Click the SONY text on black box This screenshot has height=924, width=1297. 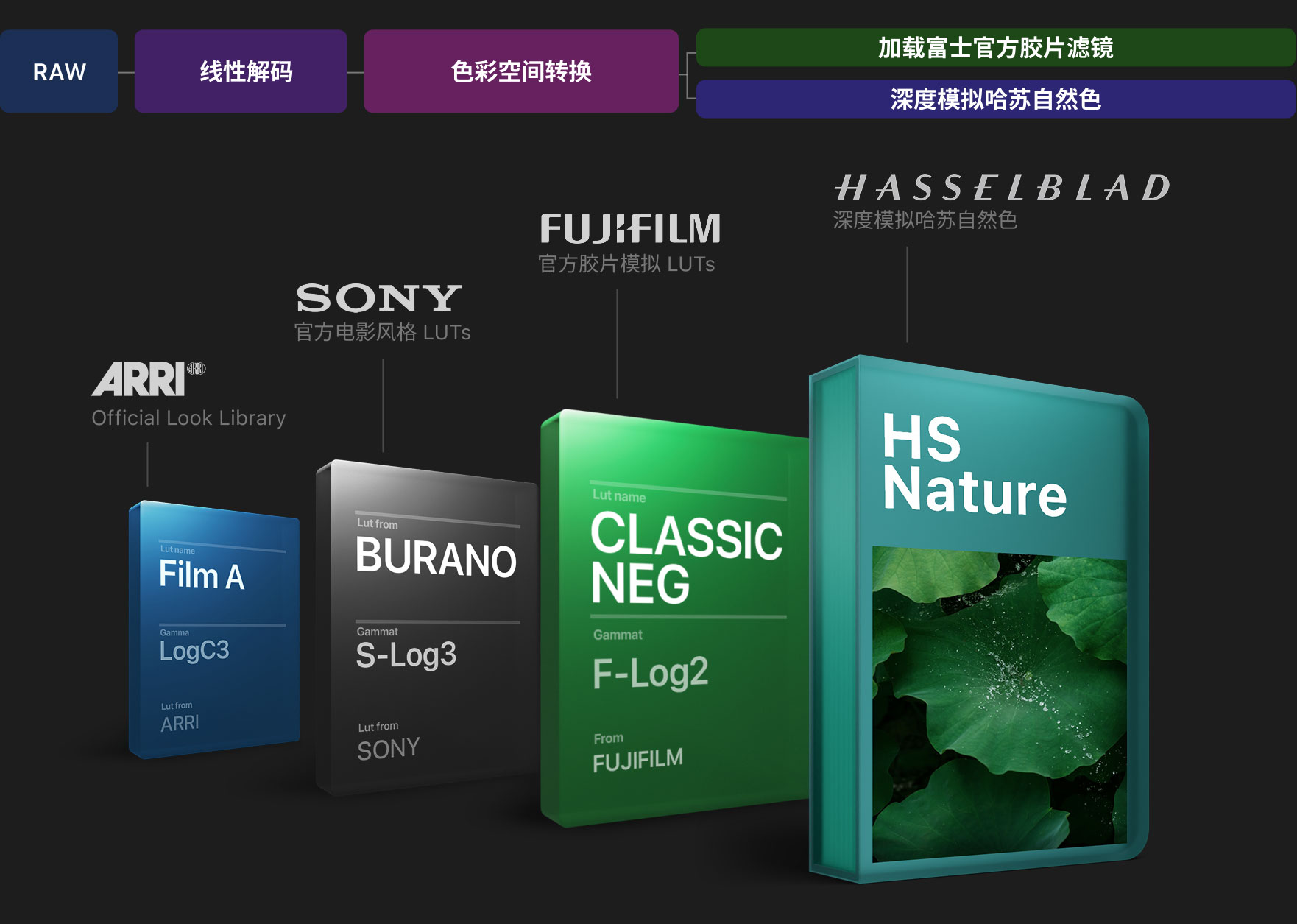pos(389,749)
